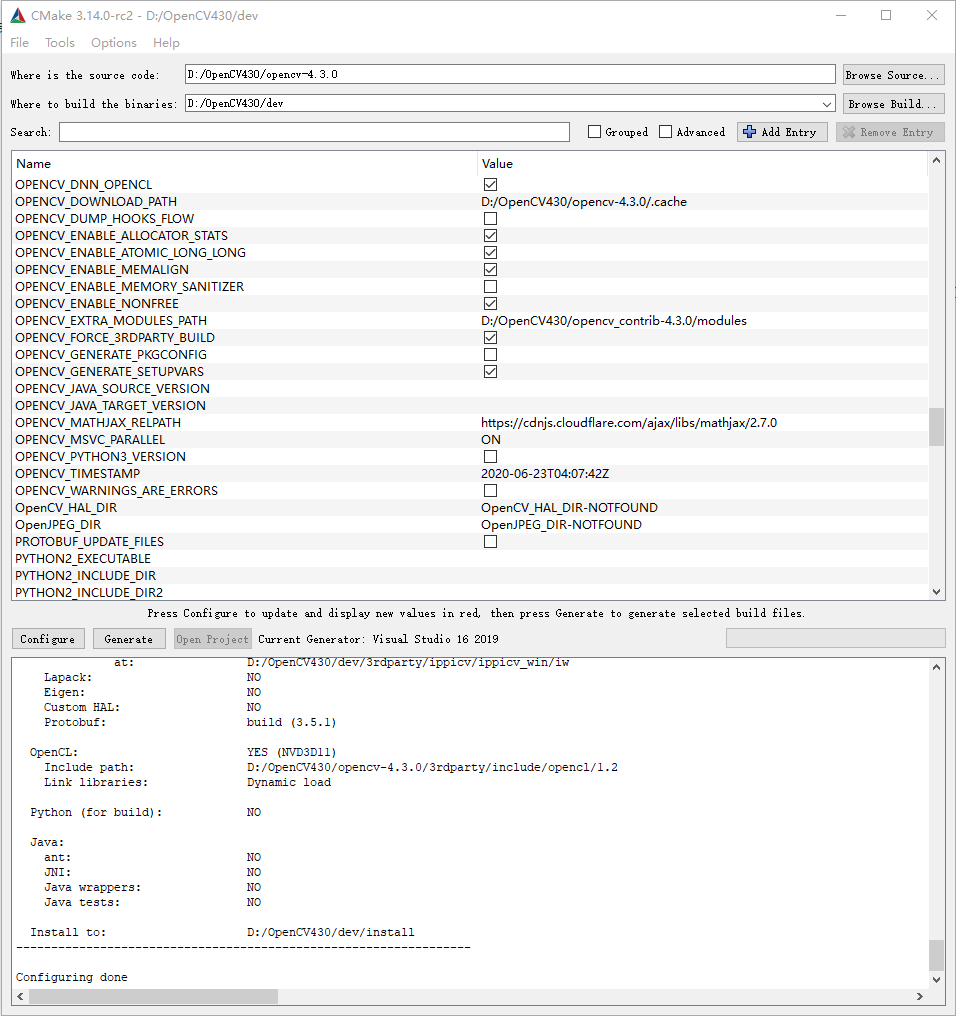Click the output log scroll right arrow
Image resolution: width=956 pixels, height=1016 pixels.
pyautogui.click(x=920, y=996)
